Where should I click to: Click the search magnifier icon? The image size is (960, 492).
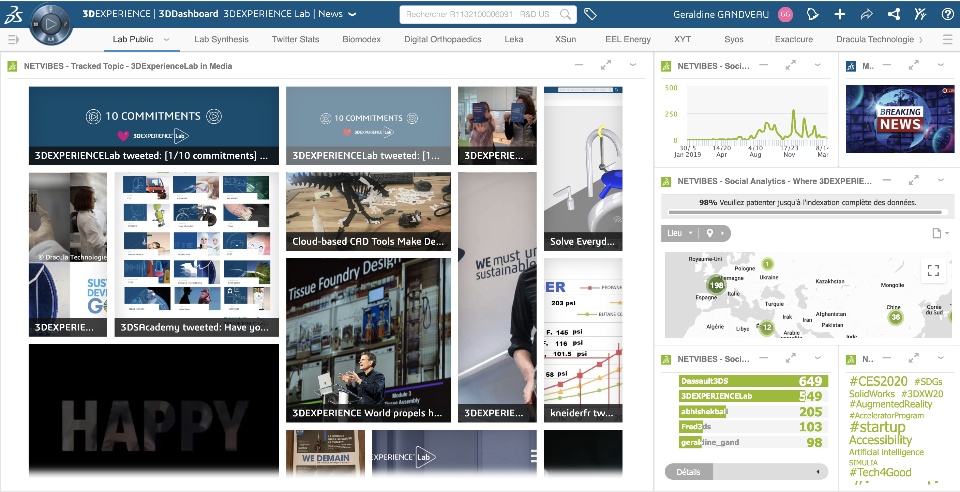click(566, 14)
